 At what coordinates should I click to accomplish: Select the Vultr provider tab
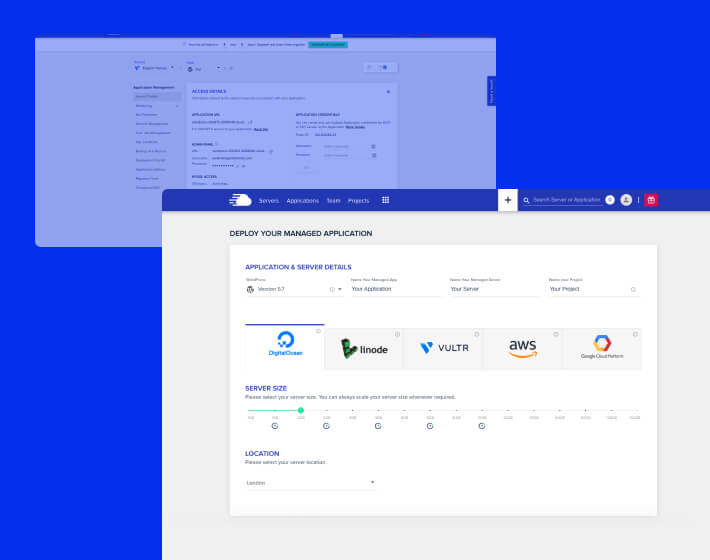tap(443, 349)
